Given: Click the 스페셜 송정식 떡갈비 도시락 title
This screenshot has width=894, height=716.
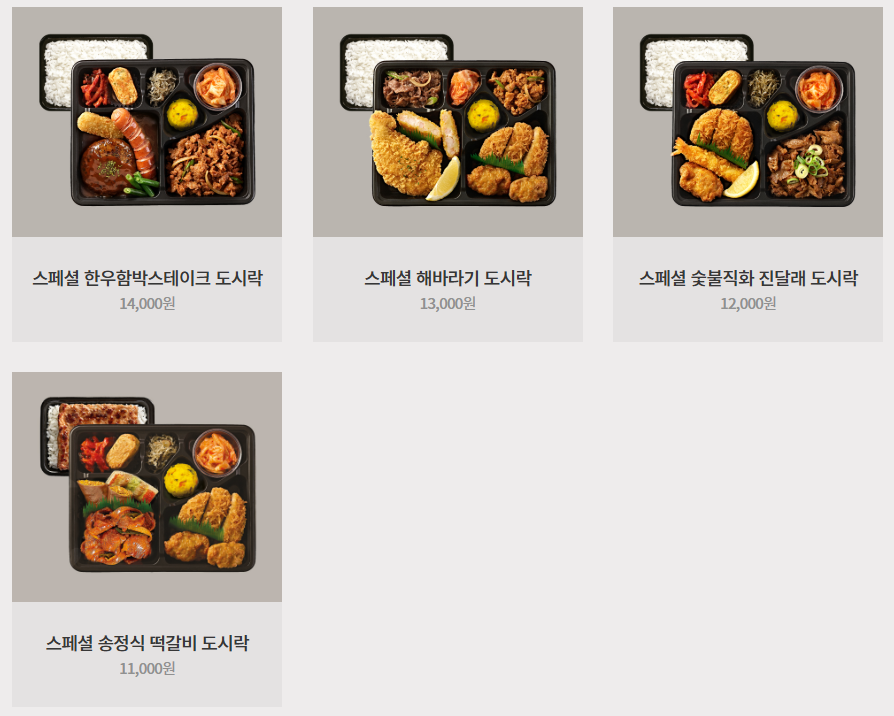Looking at the screenshot, I should point(147,643).
